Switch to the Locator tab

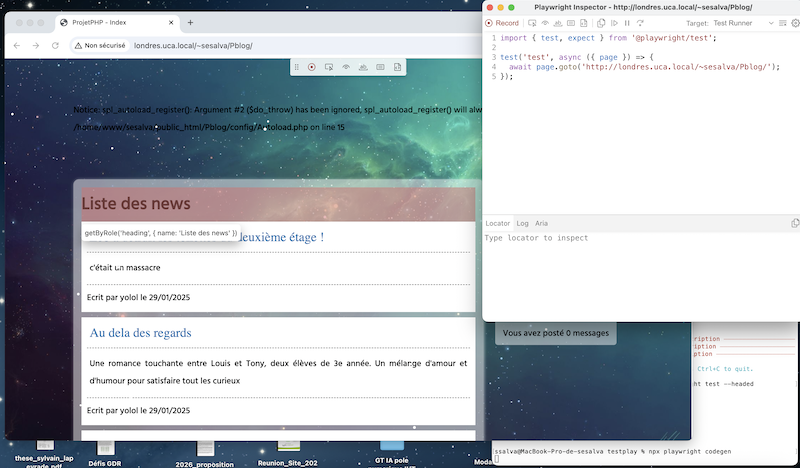tap(497, 223)
